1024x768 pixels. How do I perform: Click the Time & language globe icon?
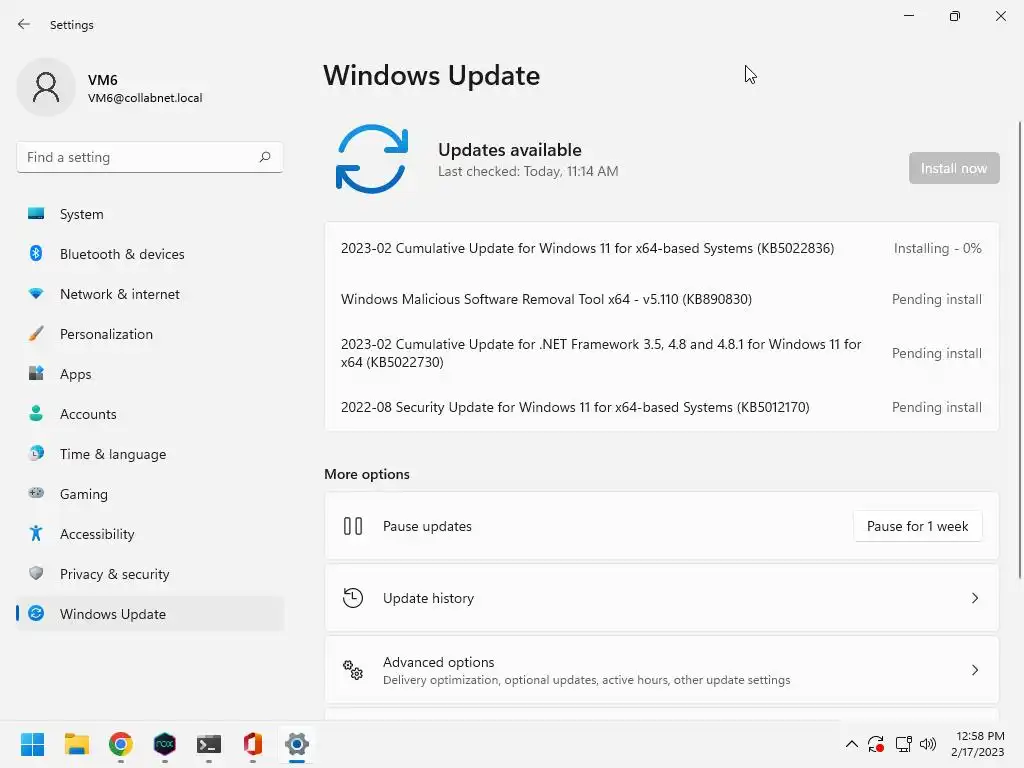pyautogui.click(x=36, y=453)
